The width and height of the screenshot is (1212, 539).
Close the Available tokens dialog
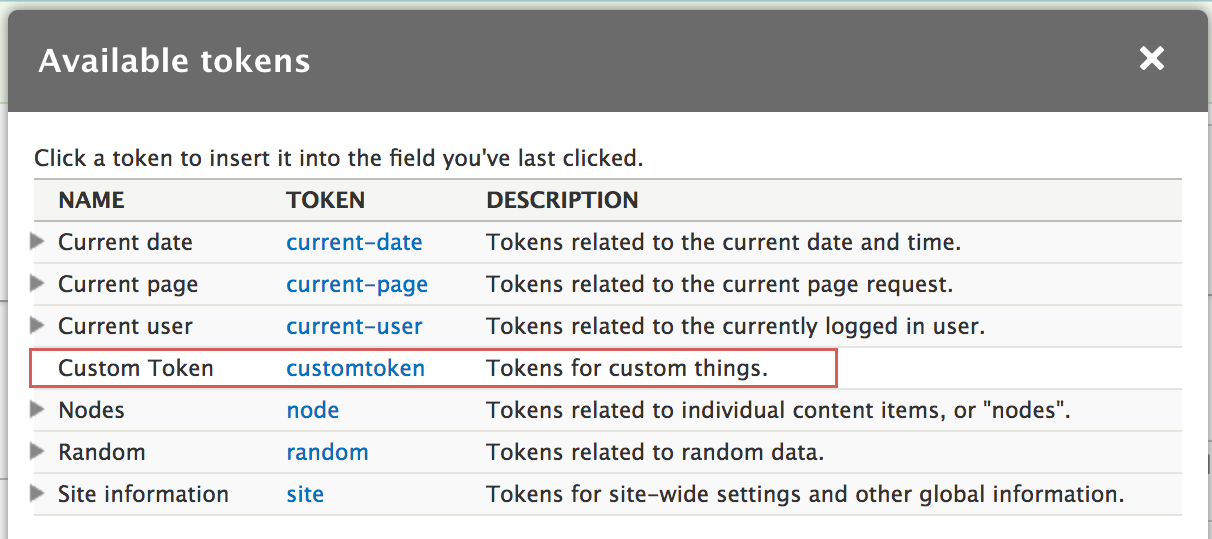click(x=1152, y=59)
